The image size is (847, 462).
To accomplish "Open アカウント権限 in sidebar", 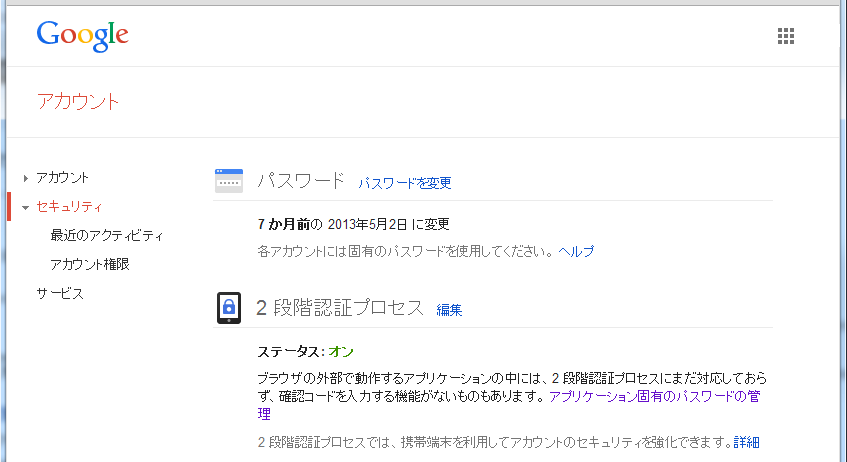I will point(90,265).
